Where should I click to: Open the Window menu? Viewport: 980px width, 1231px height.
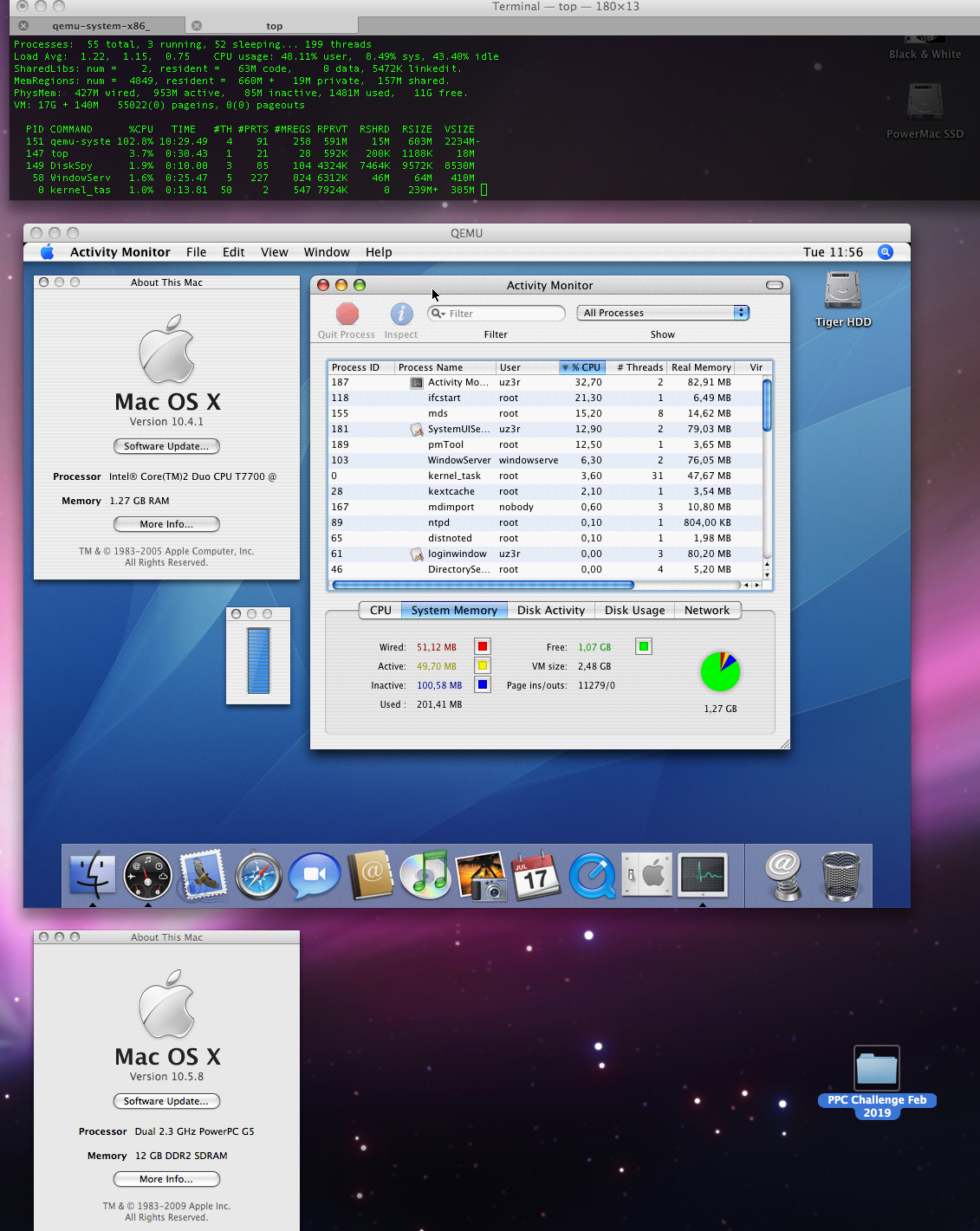pyautogui.click(x=327, y=252)
